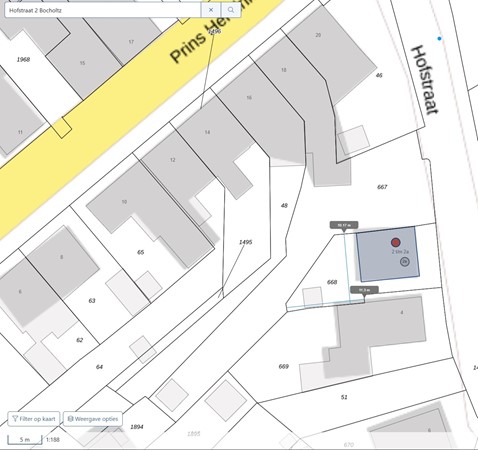478x450 pixels.
Task: Select parcel number 668
Action: [x=332, y=282]
